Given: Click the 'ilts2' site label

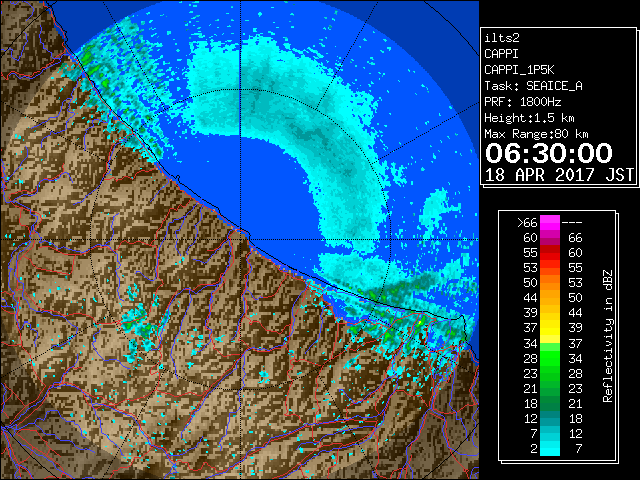Looking at the screenshot, I should pos(502,38).
